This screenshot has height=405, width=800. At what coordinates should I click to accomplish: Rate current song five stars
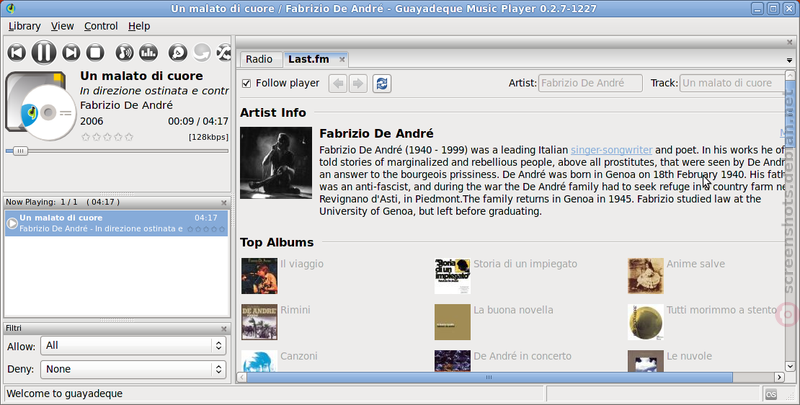tap(129, 137)
